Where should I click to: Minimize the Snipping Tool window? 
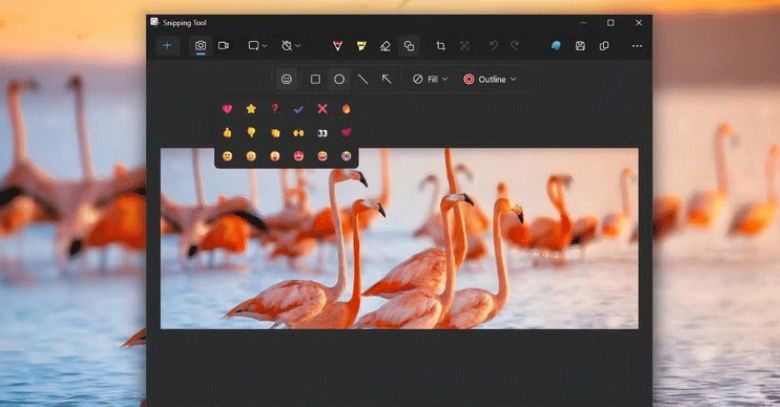(x=584, y=22)
